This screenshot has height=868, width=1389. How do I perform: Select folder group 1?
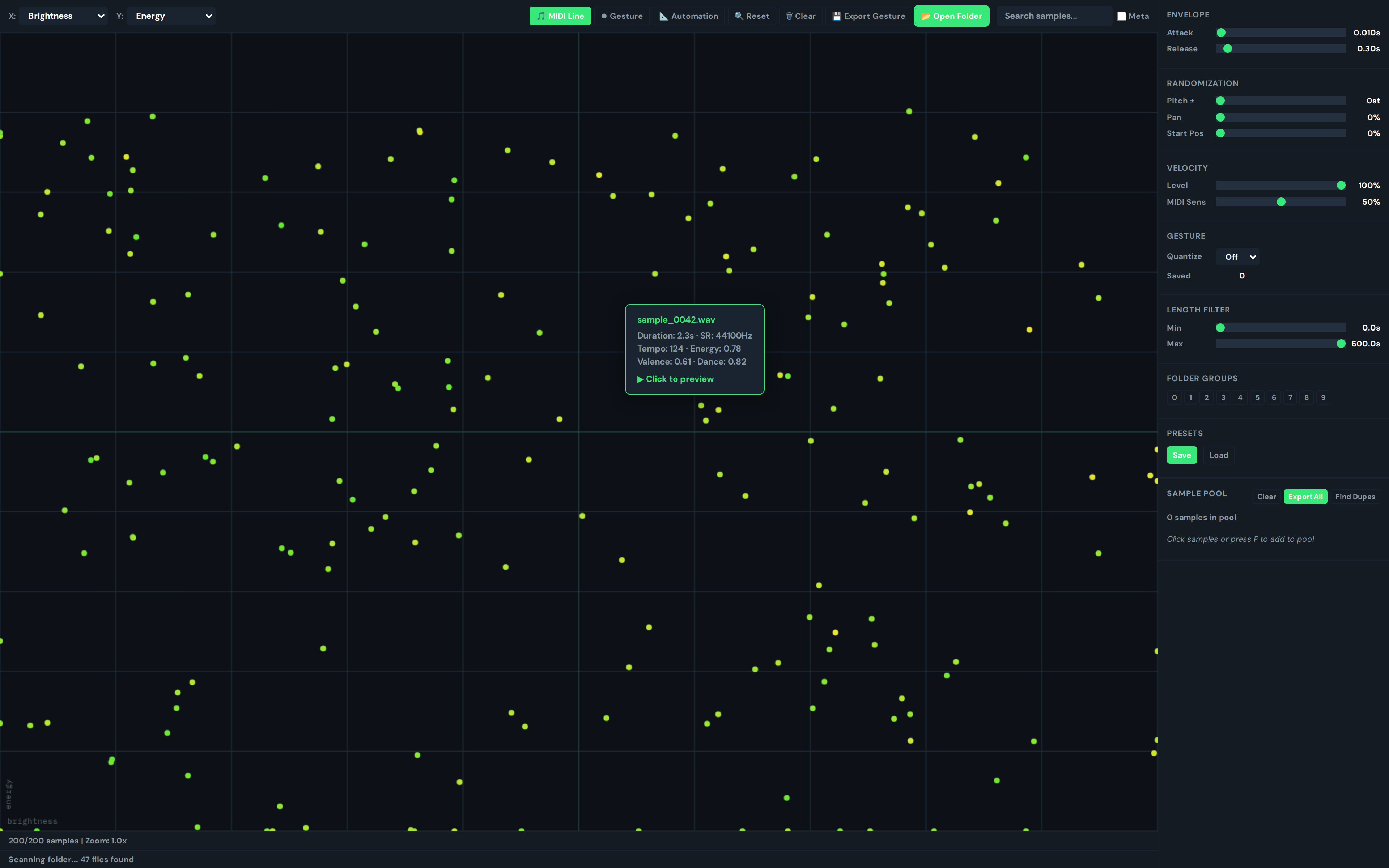(1190, 397)
